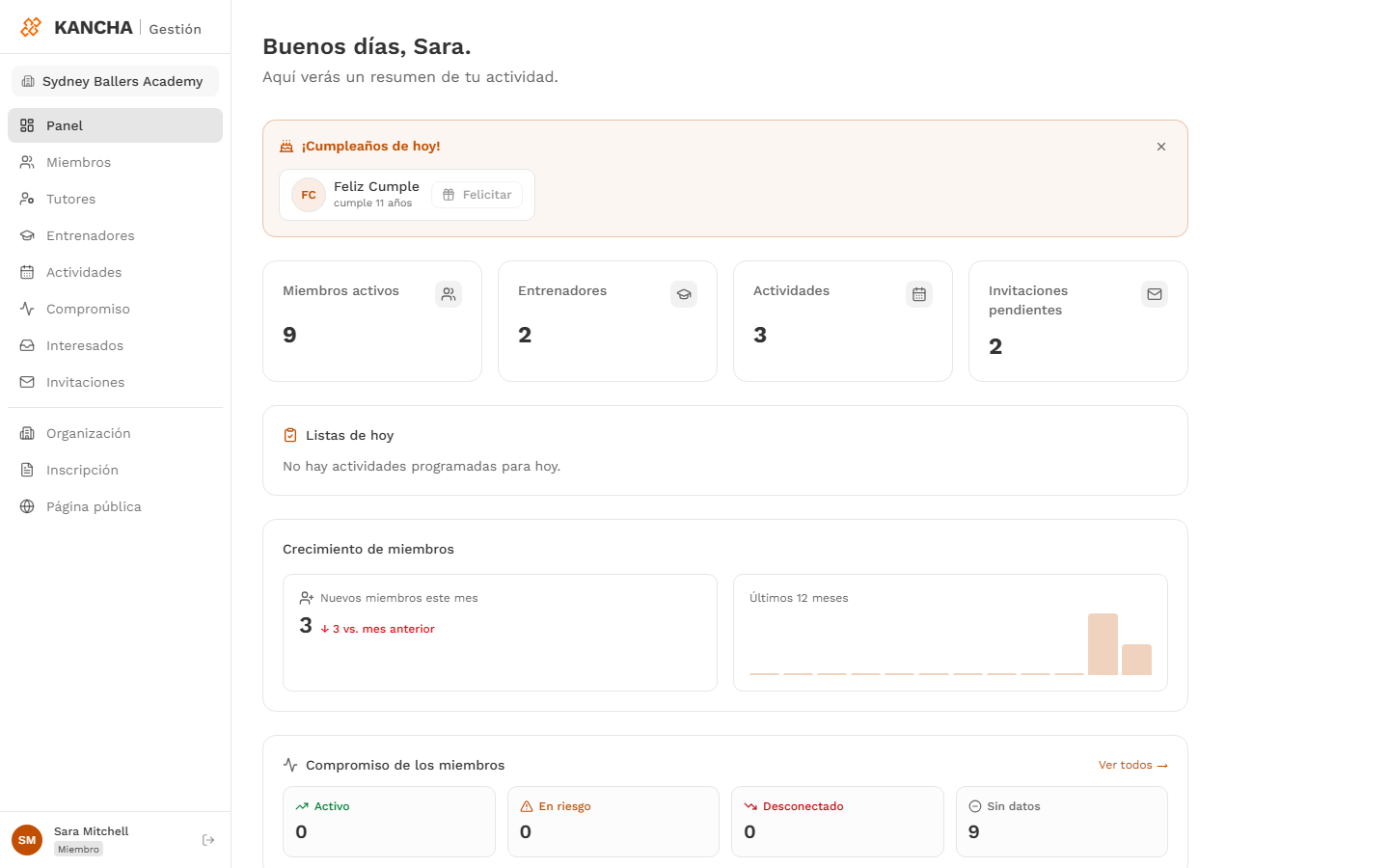Click the people icon in Miembros activos card
Screen dimensions: 1389x868
pos(449,294)
